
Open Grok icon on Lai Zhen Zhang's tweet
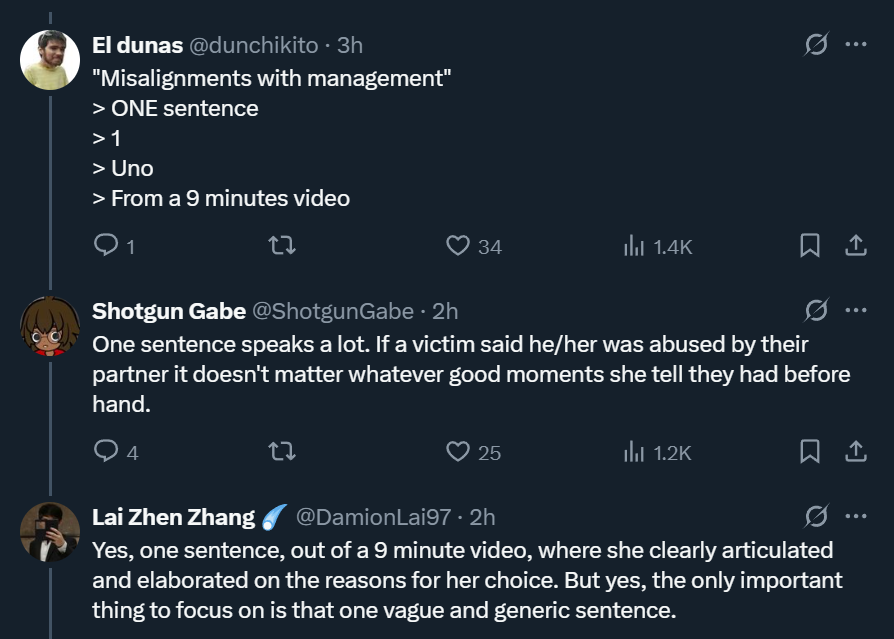tap(816, 517)
